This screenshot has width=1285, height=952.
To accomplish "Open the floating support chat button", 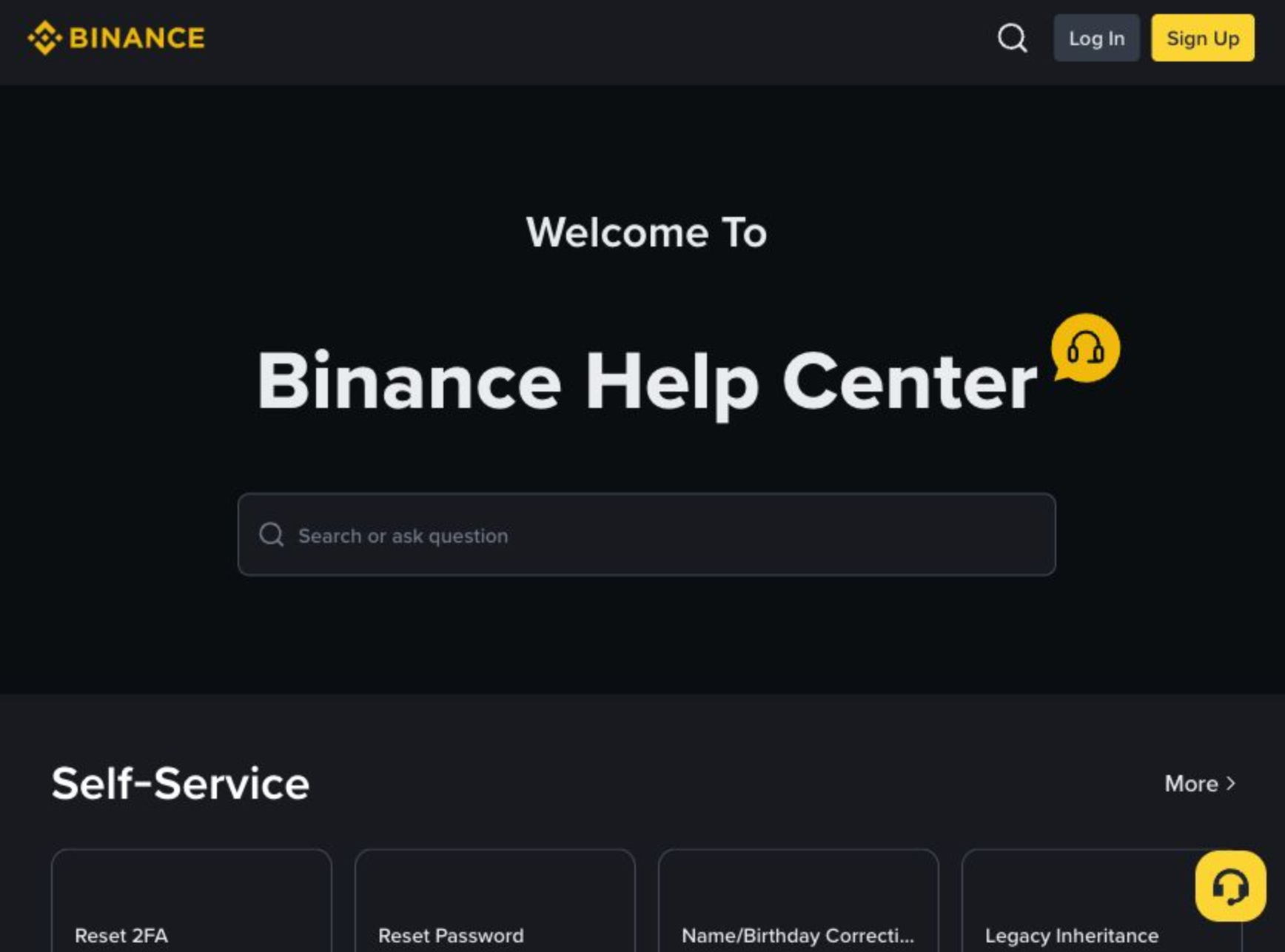I will click(x=1230, y=885).
